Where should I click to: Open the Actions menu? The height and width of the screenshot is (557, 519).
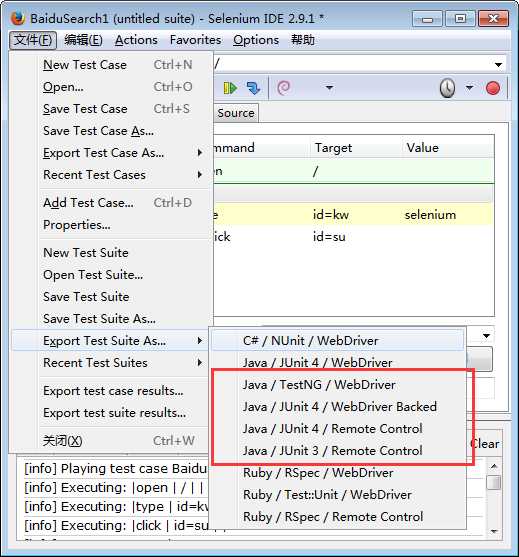coord(136,40)
